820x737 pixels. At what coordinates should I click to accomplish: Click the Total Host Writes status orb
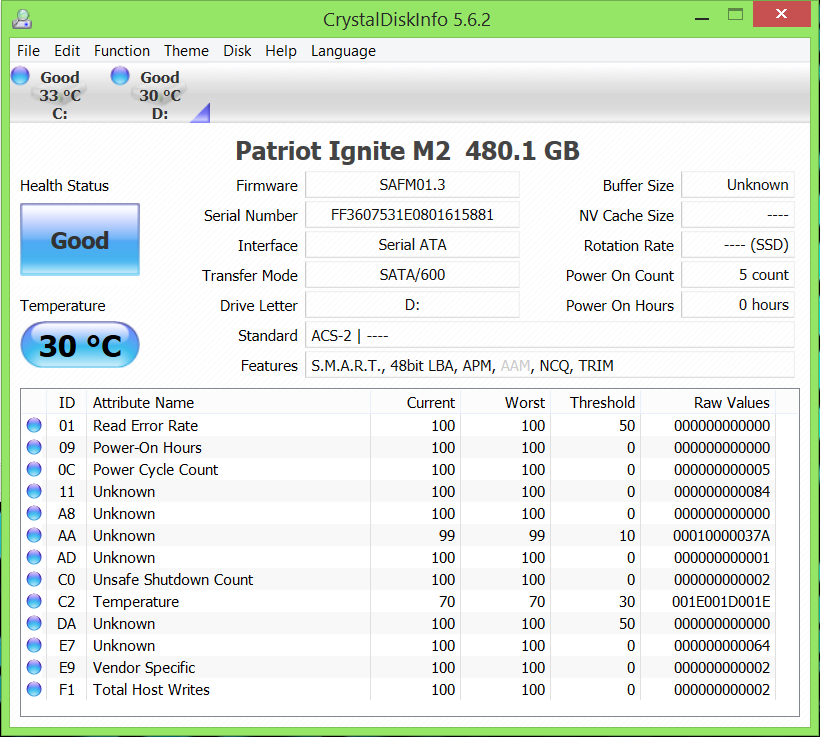34,690
